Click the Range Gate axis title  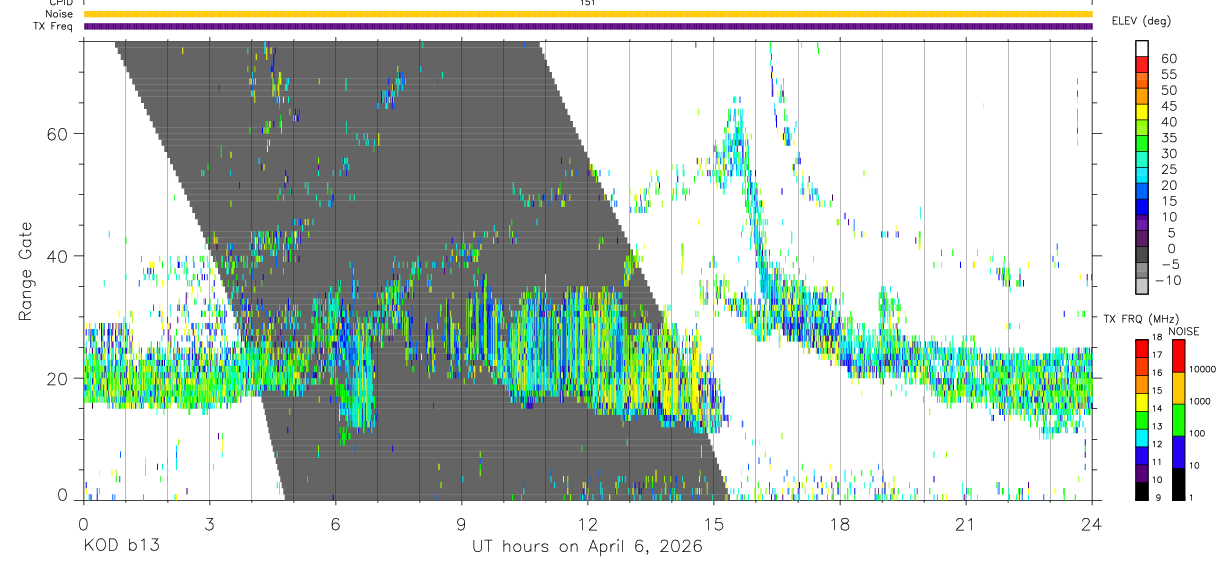[x=25, y=271]
